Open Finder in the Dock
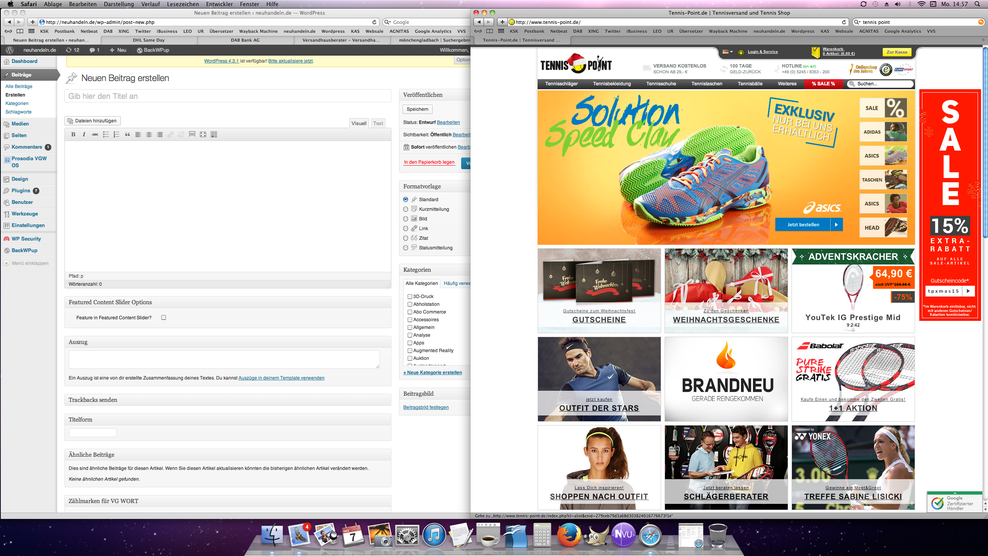Image resolution: width=988 pixels, height=556 pixels. tap(272, 535)
